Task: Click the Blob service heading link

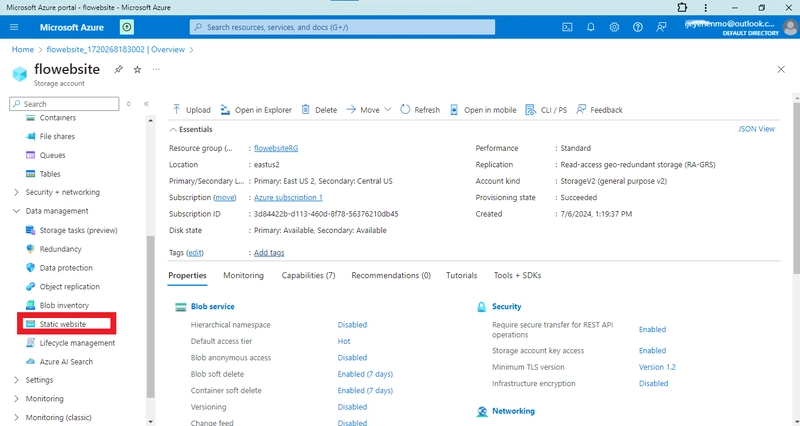Action: coord(213,307)
